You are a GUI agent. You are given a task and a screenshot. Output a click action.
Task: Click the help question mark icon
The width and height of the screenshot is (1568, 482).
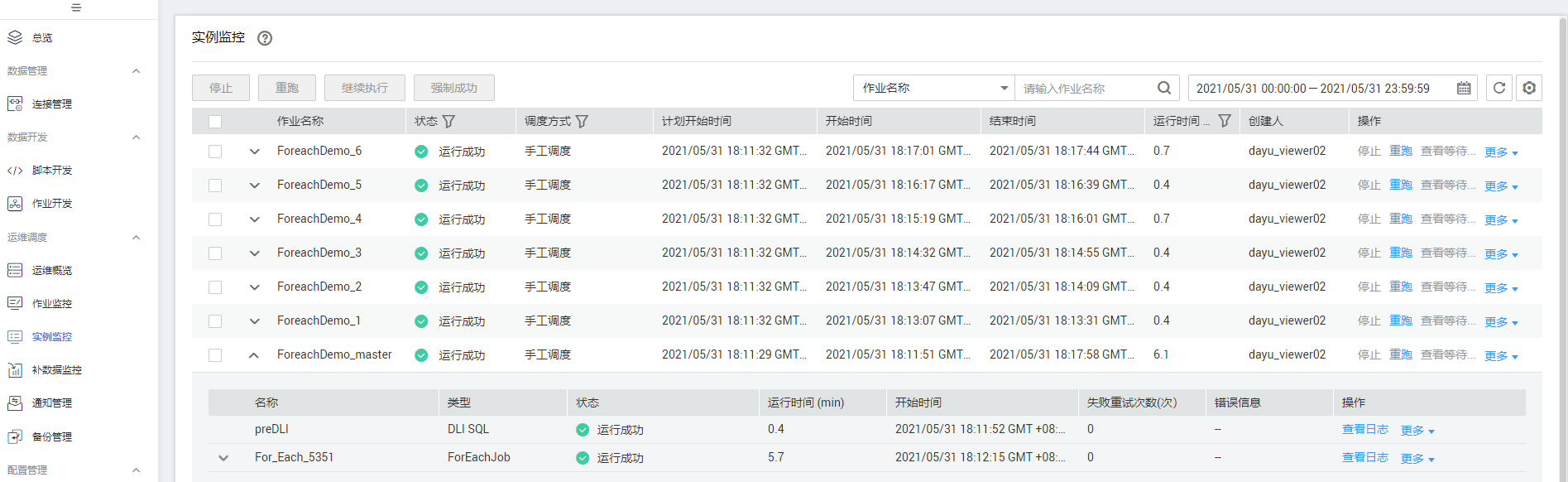tap(265, 38)
